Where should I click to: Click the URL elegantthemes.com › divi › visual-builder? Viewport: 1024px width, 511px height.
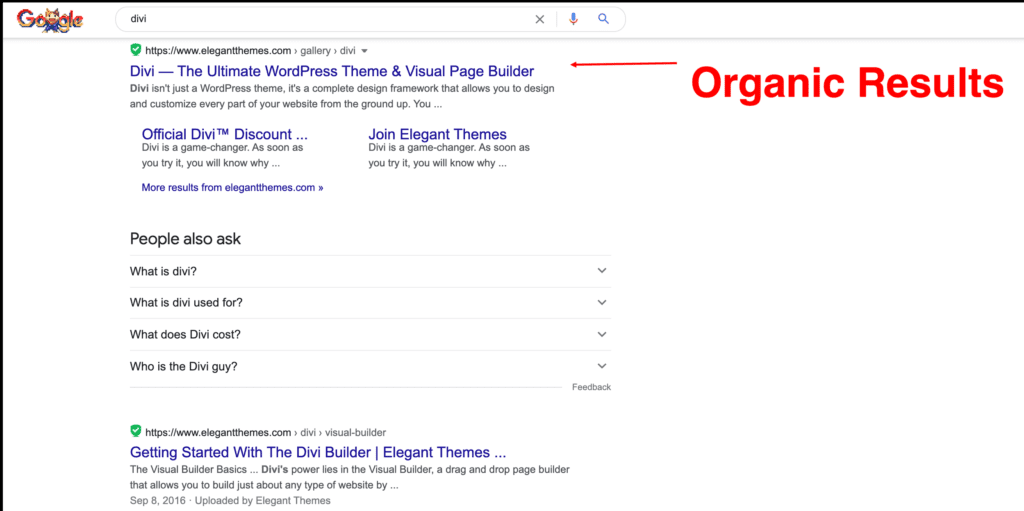point(265,433)
